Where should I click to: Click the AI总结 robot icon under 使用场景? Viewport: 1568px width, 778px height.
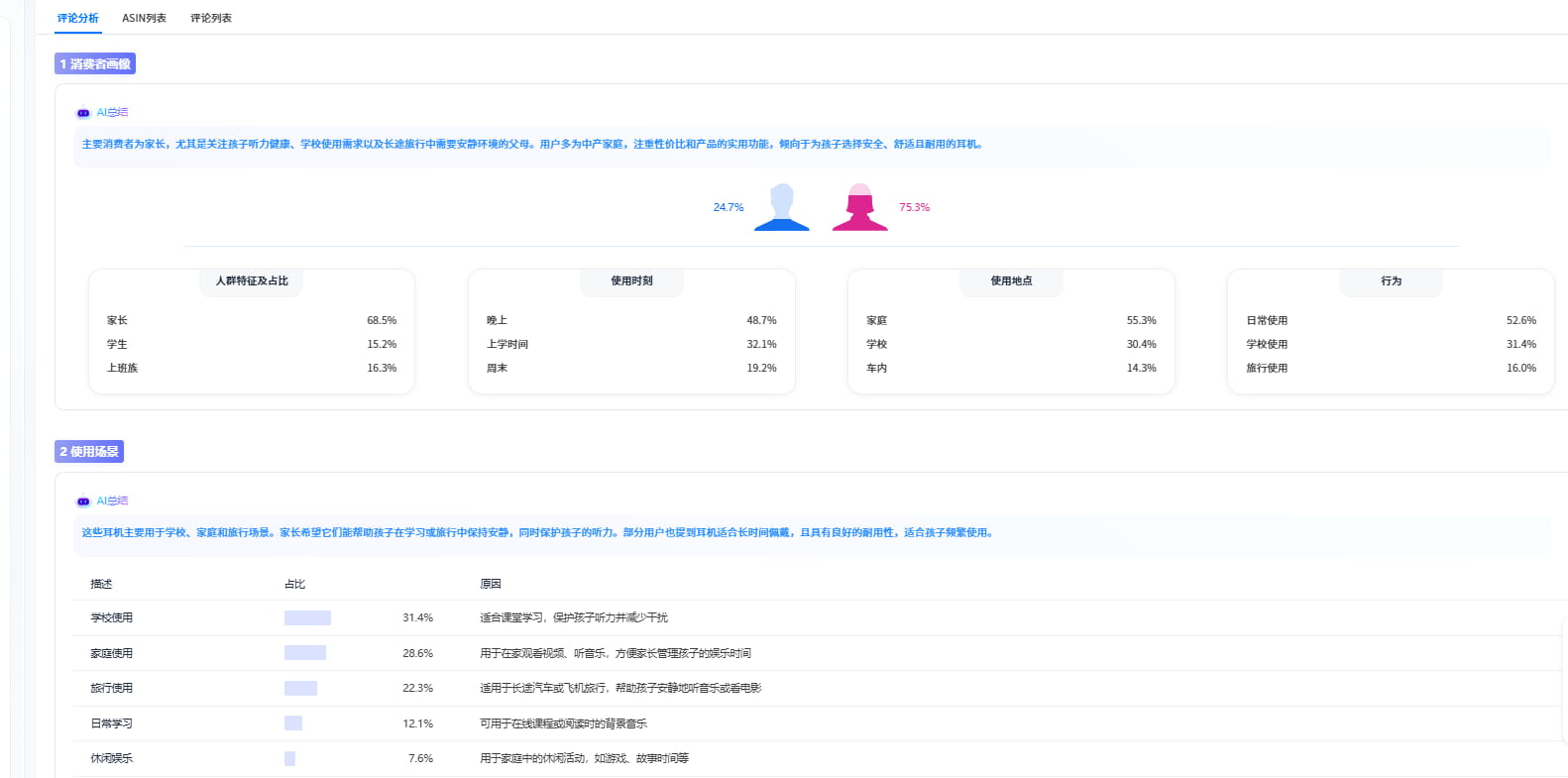83,501
